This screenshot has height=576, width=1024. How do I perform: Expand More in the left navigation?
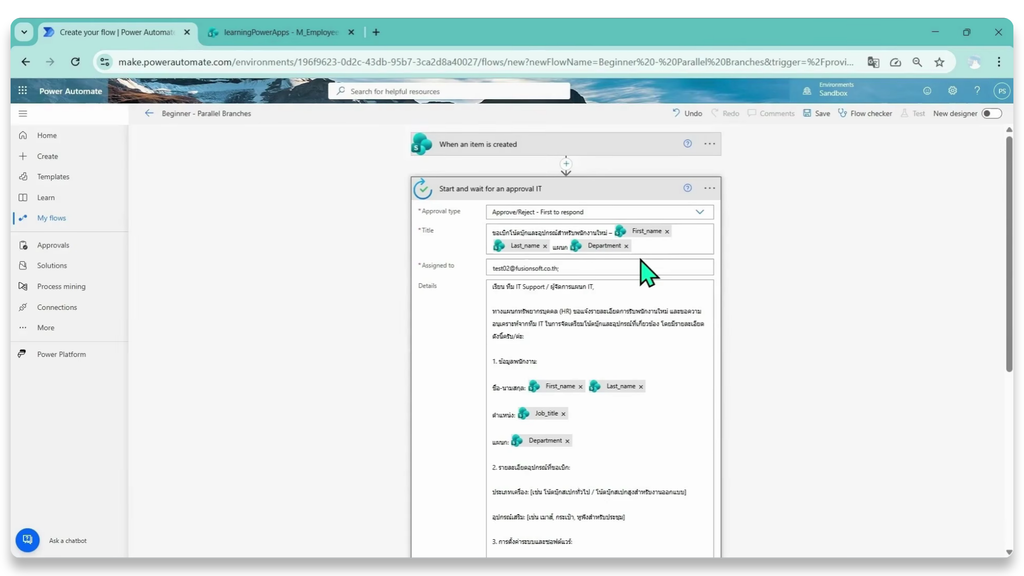46,328
